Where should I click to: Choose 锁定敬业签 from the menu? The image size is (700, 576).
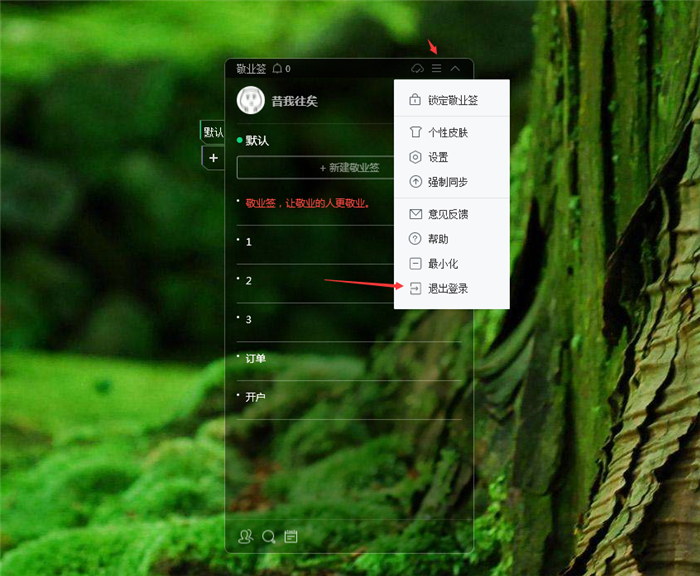[452, 100]
